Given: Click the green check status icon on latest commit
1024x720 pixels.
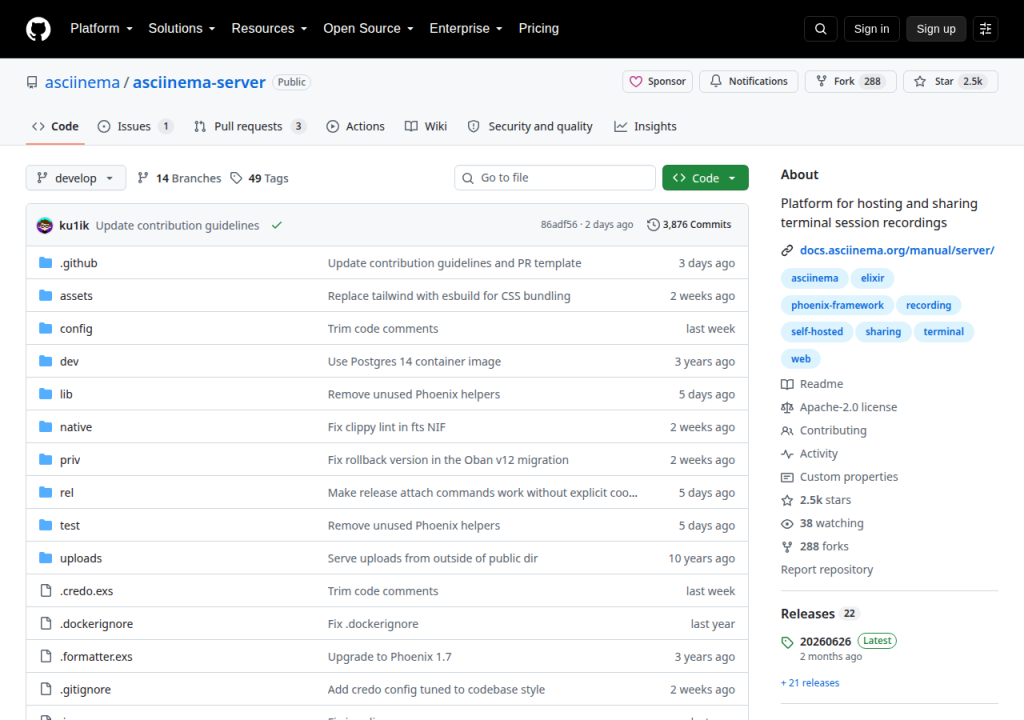Looking at the screenshot, I should pyautogui.click(x=277, y=225).
